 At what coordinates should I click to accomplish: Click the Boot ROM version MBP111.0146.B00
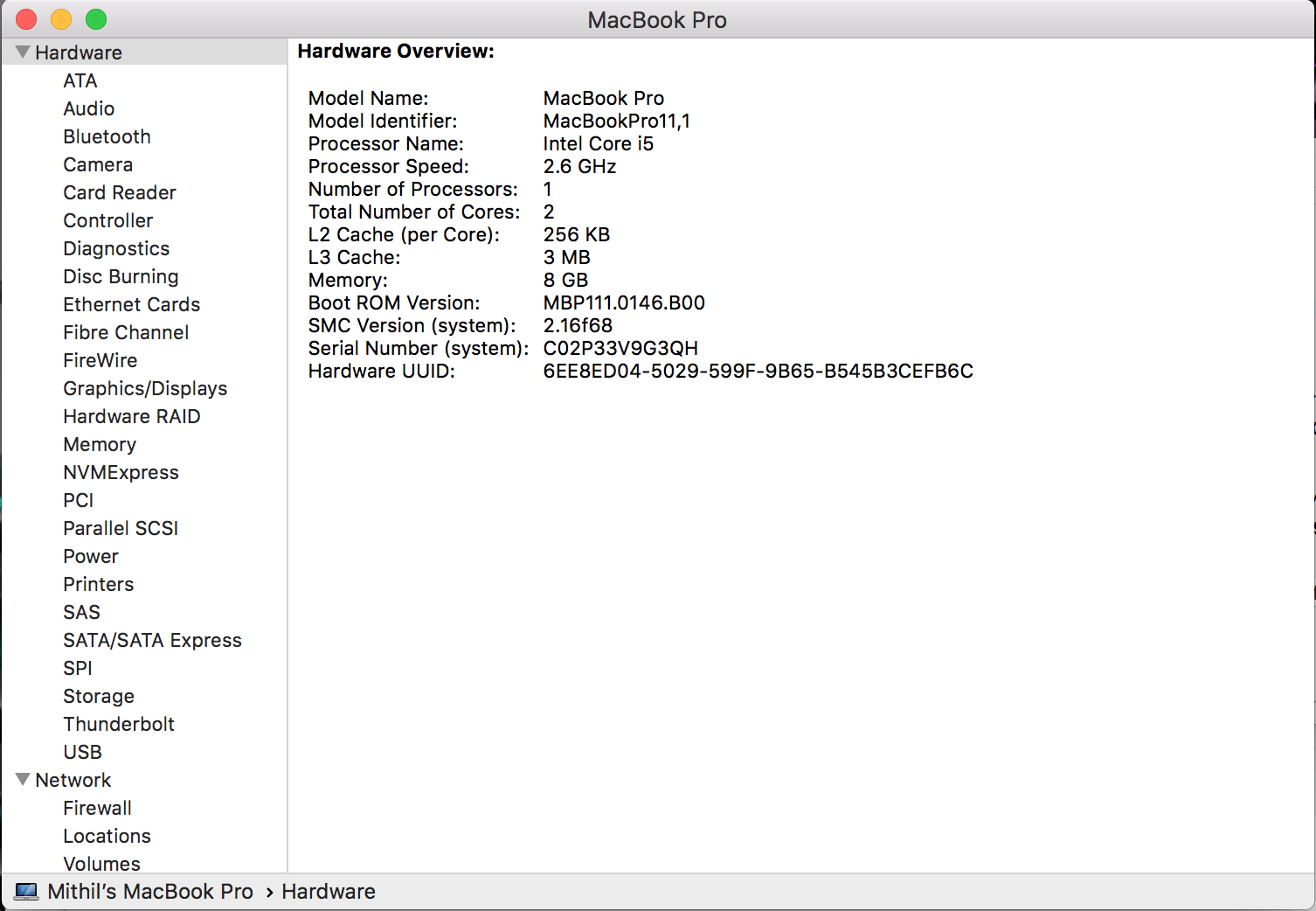pyautogui.click(x=624, y=303)
